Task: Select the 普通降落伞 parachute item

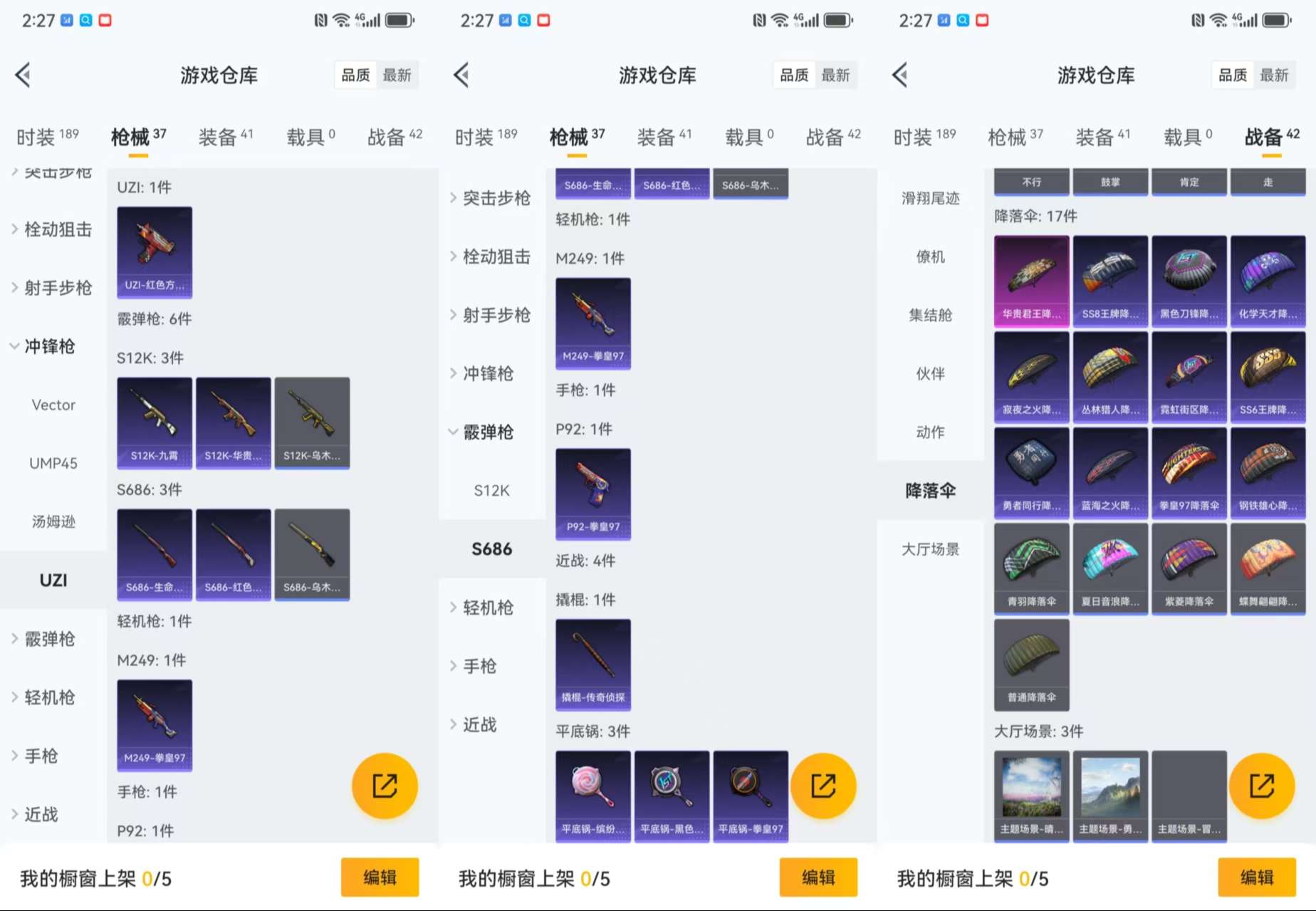Action: (1031, 665)
